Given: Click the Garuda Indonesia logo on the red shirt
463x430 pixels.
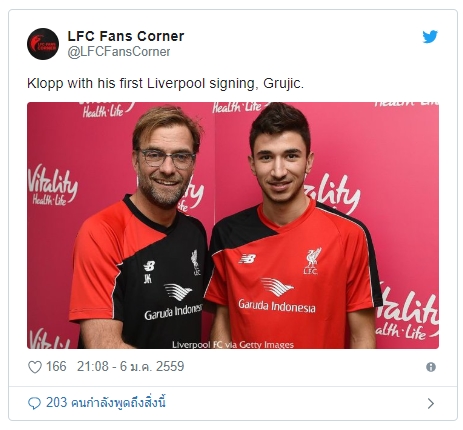Looking at the screenshot, I should point(277,296).
